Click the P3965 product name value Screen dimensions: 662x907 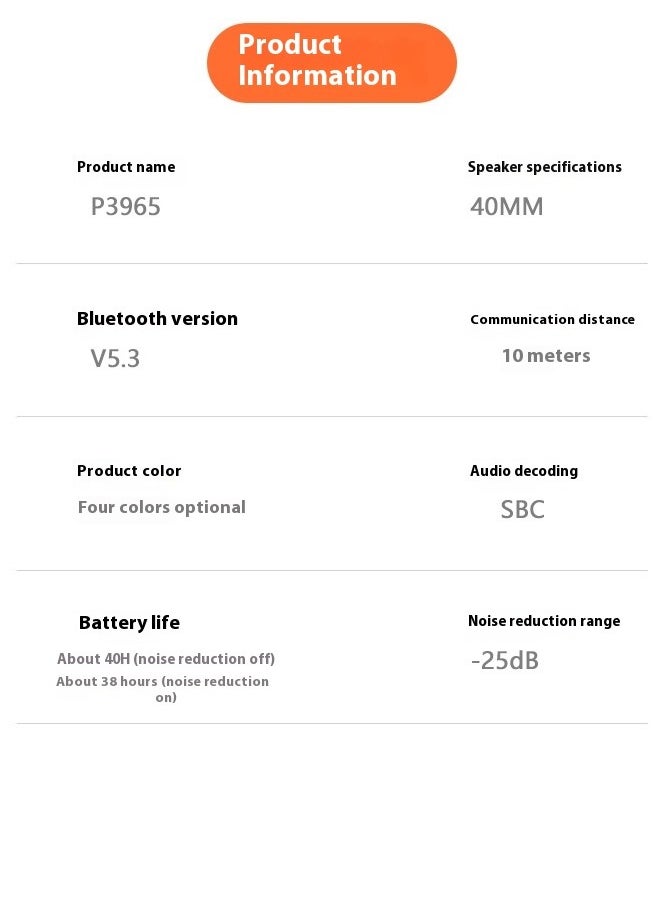(126, 207)
